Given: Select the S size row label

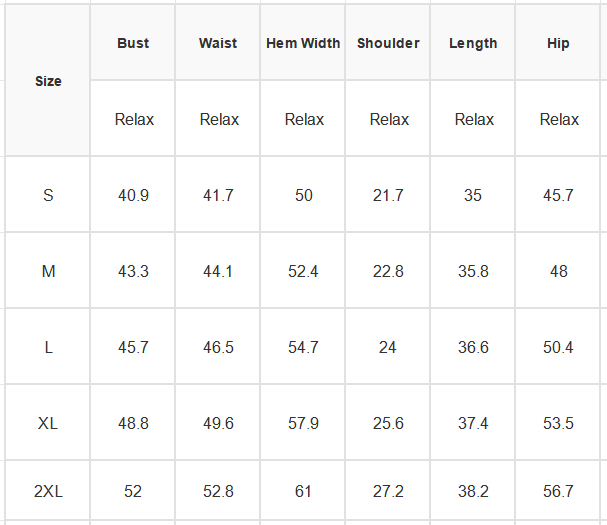Looking at the screenshot, I should pos(48,195).
